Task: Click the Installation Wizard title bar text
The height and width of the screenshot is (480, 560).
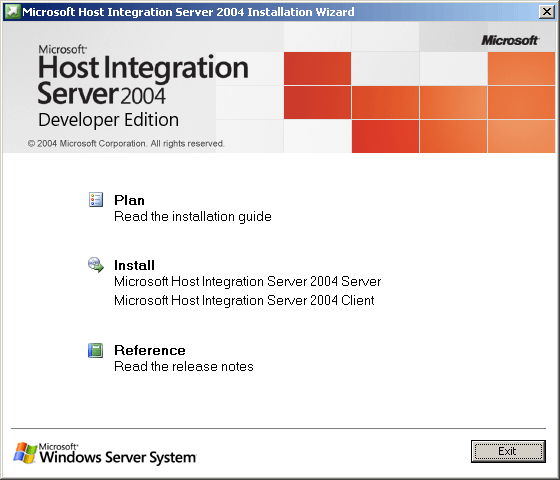Action: coord(188,12)
